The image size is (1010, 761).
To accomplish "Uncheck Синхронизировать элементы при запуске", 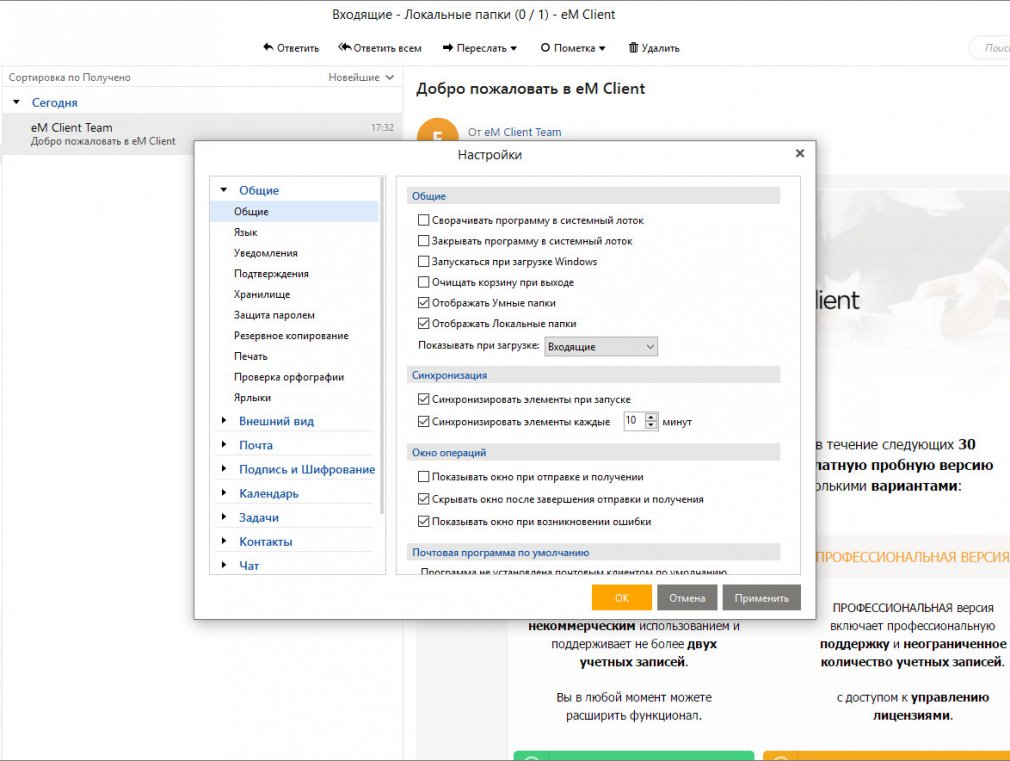I will [423, 400].
